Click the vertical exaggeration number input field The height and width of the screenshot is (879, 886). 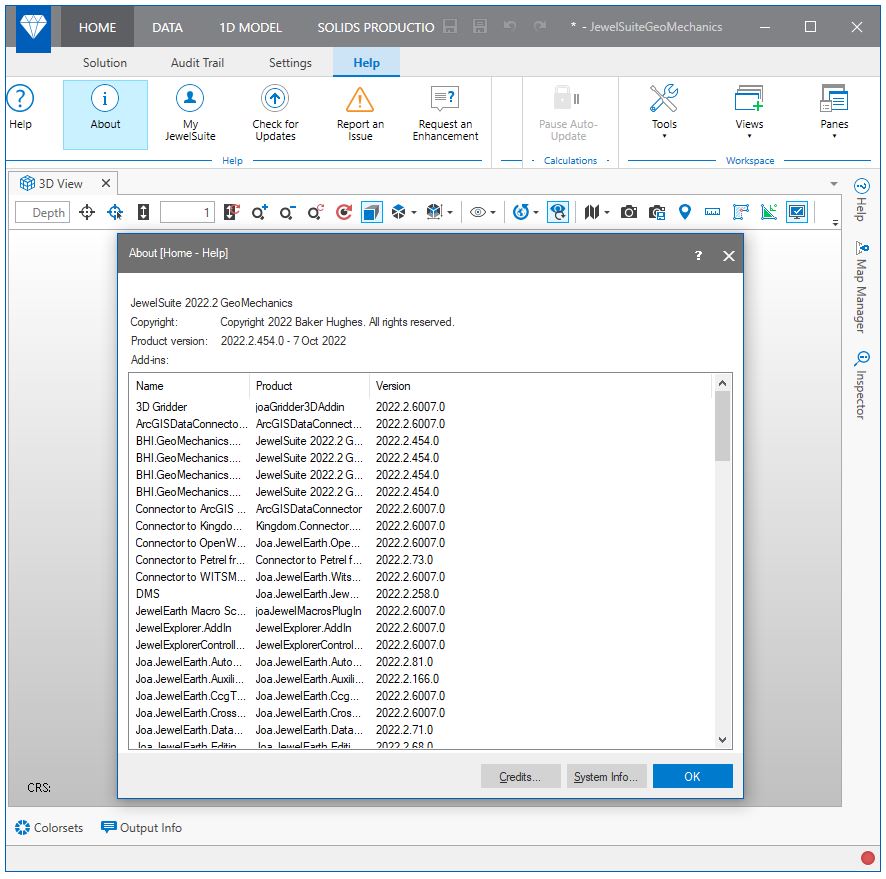point(187,212)
